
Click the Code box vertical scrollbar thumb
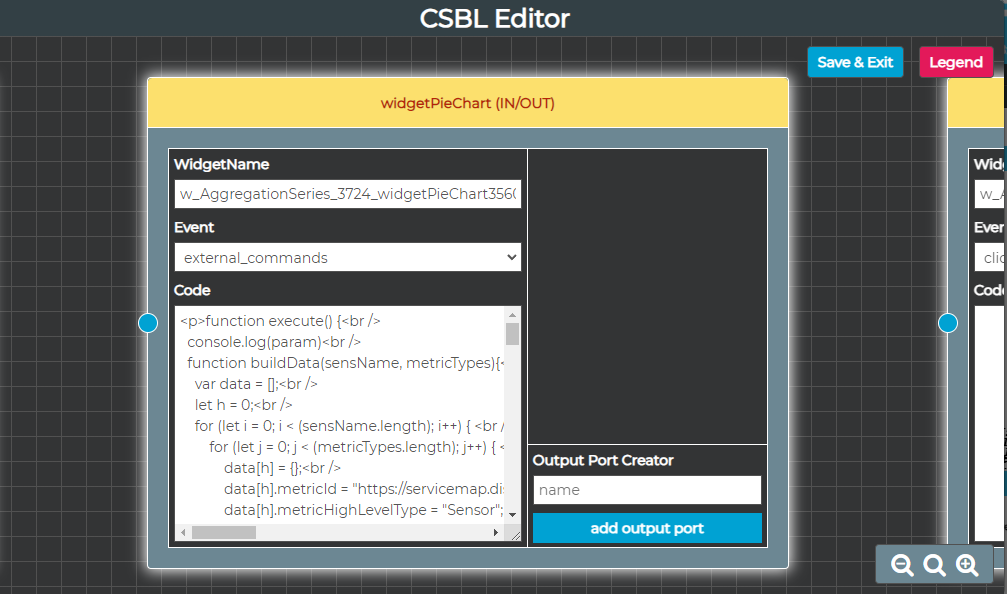point(512,334)
